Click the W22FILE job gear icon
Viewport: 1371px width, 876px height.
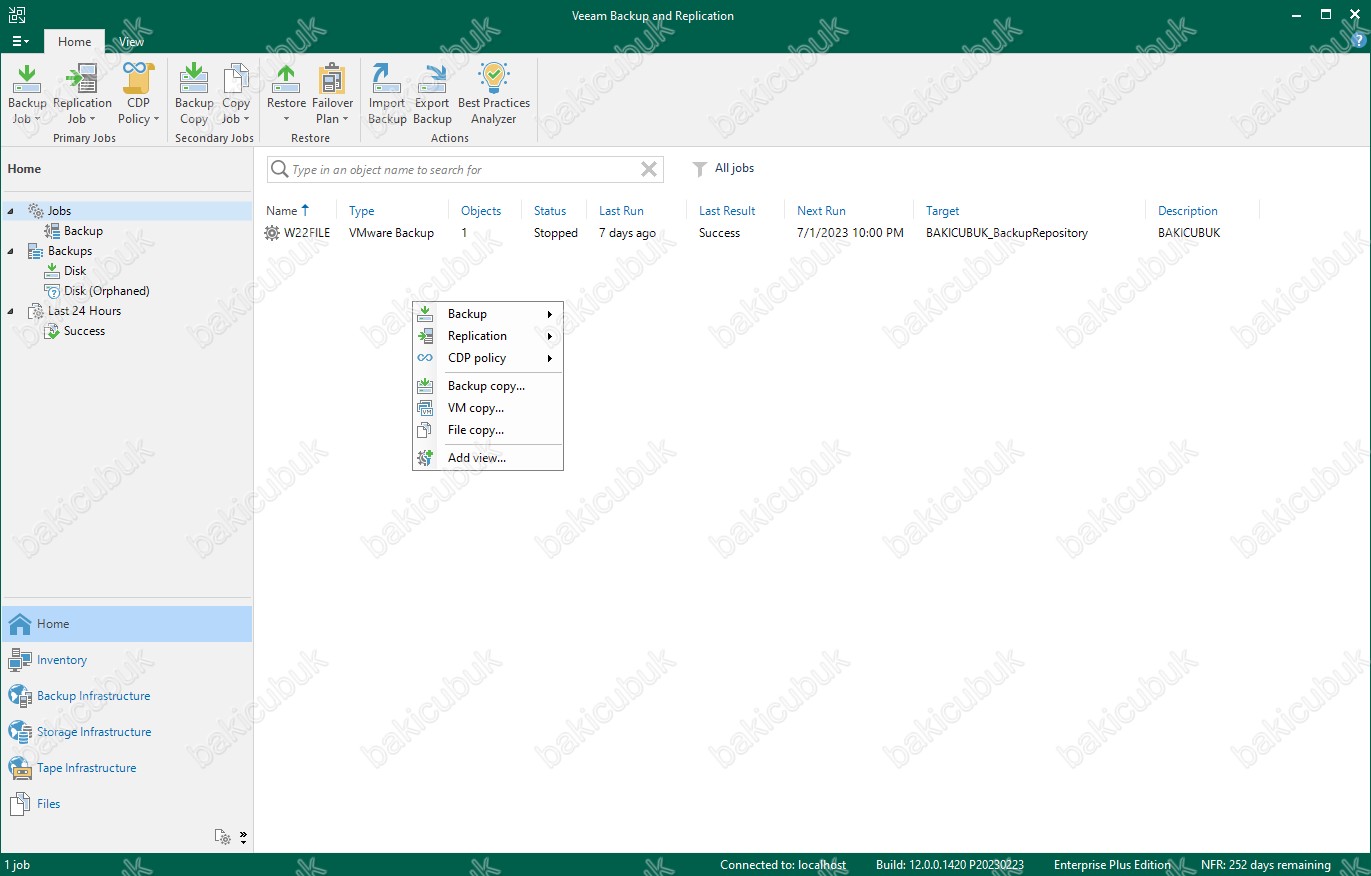pyautogui.click(x=272, y=233)
